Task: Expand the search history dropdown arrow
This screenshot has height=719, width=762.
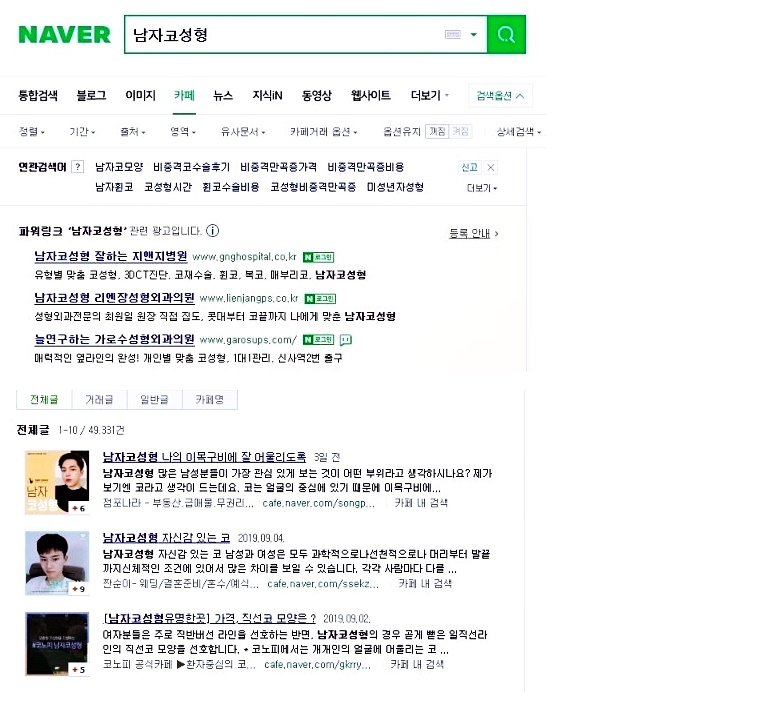Action: 474,34
